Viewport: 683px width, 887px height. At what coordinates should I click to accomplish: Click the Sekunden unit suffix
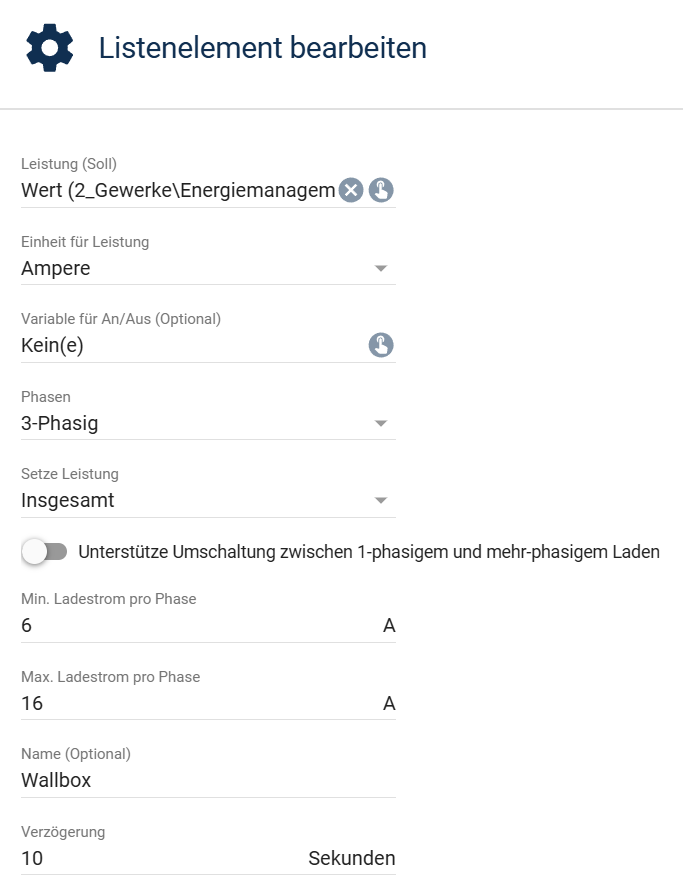352,858
